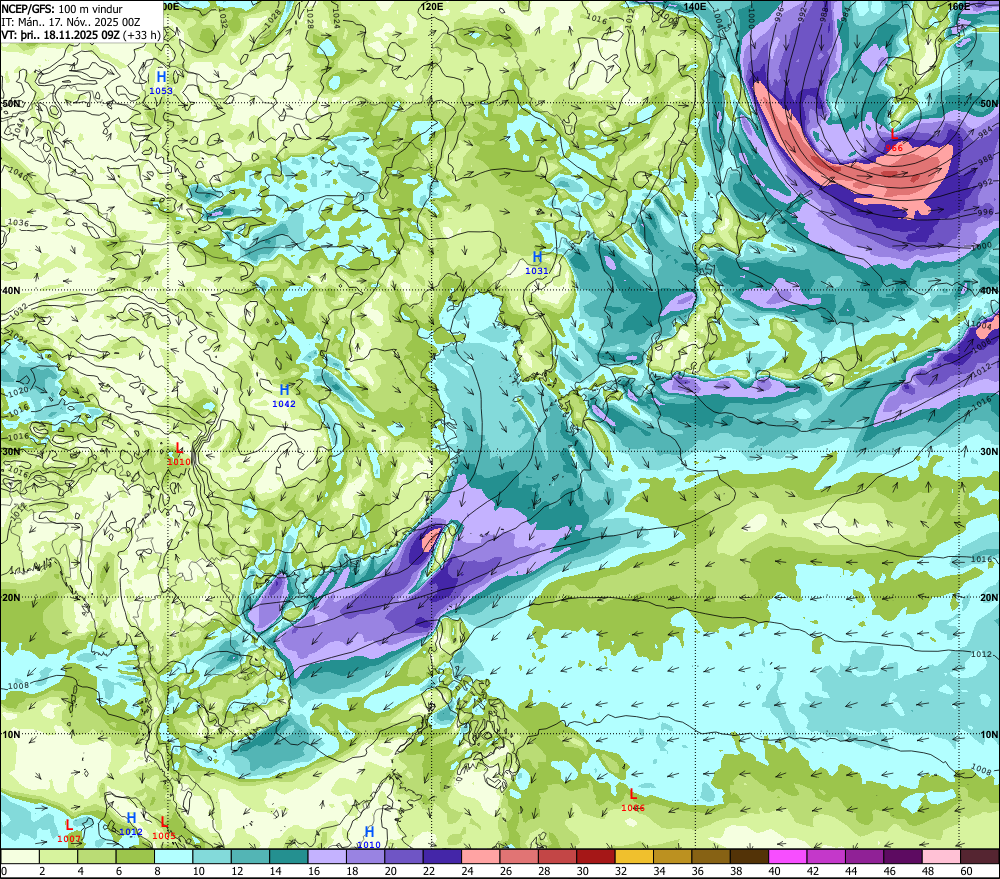This screenshot has height=879, width=1000.
Task: Click the 160E longitude label
Action: [x=959, y=6]
